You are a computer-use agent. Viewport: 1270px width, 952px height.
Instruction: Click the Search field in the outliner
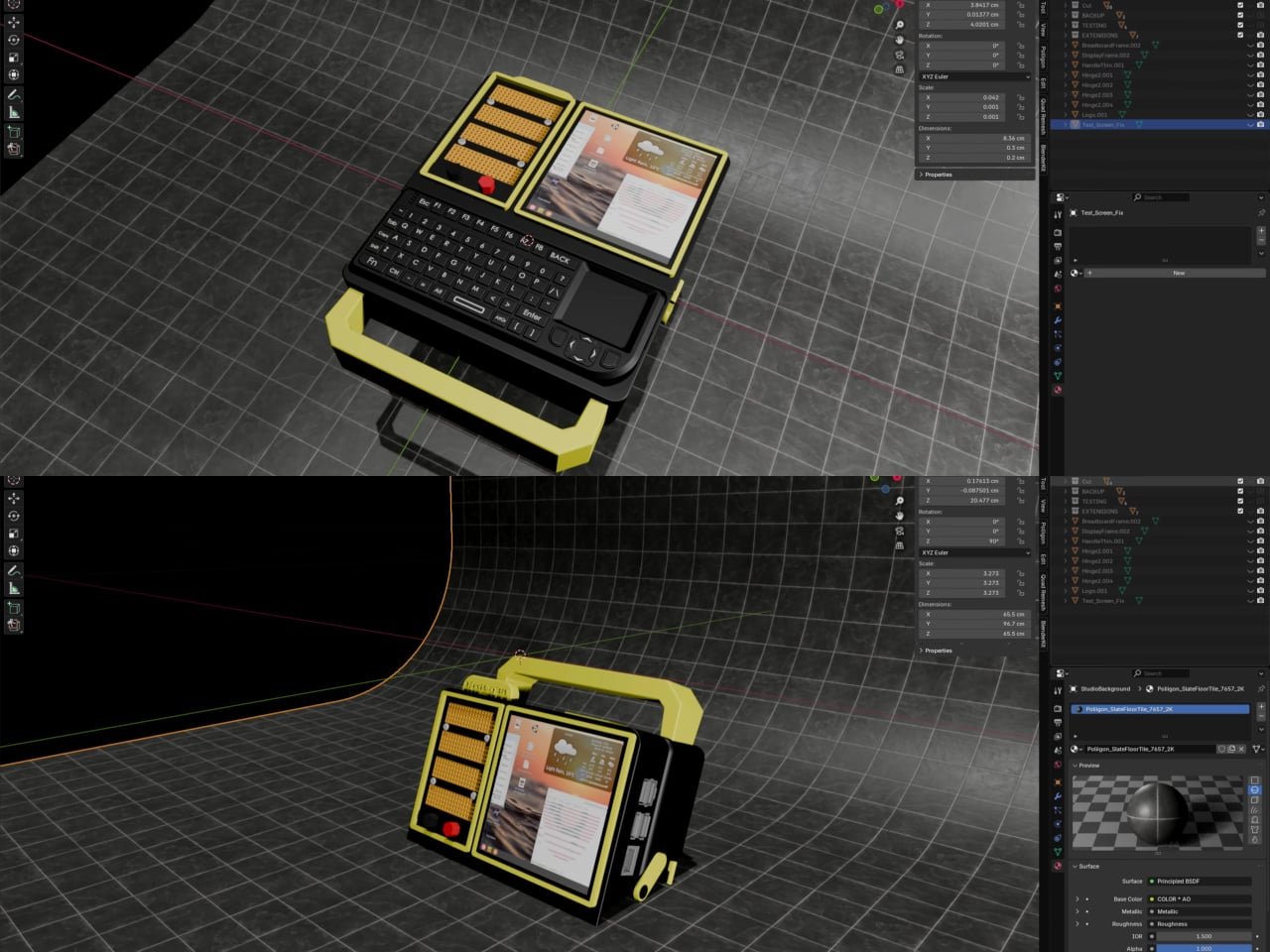1159,196
